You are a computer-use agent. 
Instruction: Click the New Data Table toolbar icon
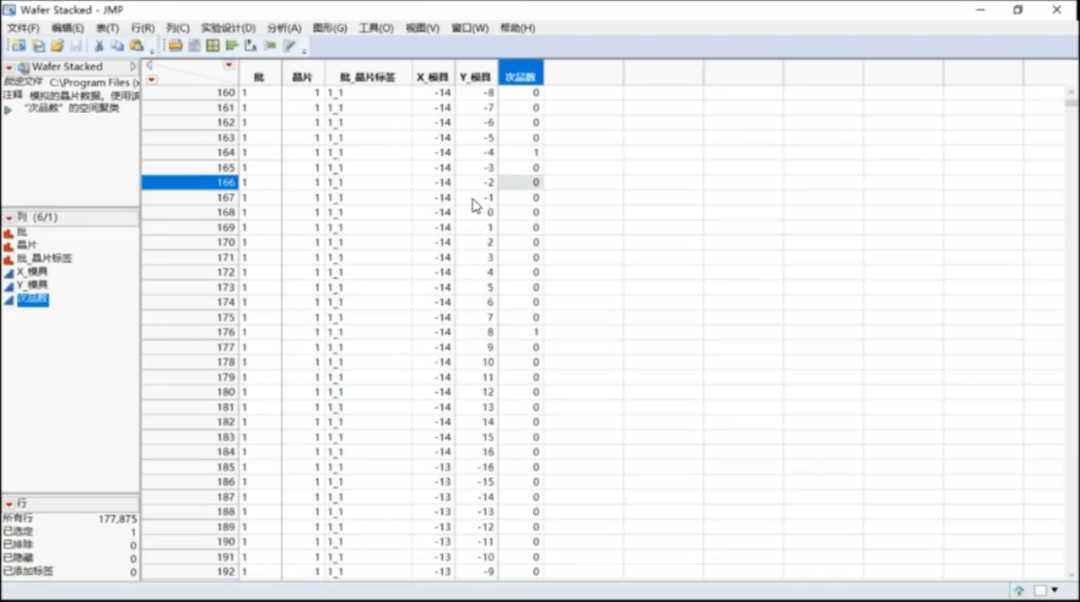click(19, 46)
